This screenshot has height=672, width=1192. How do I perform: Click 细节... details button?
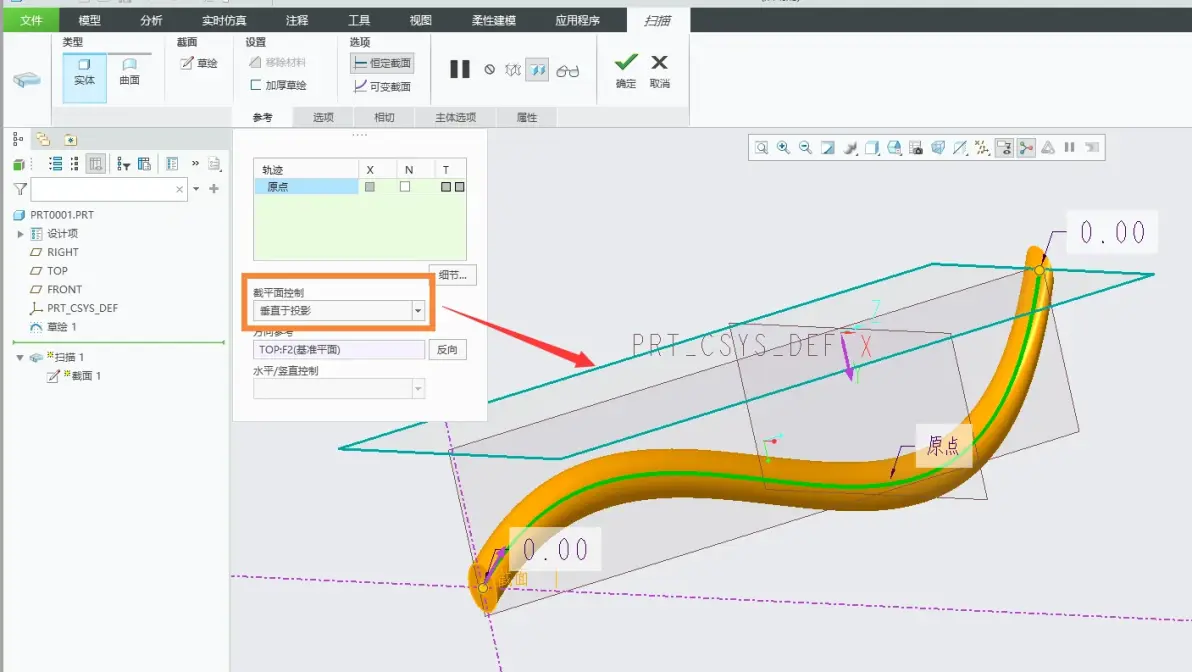click(453, 275)
